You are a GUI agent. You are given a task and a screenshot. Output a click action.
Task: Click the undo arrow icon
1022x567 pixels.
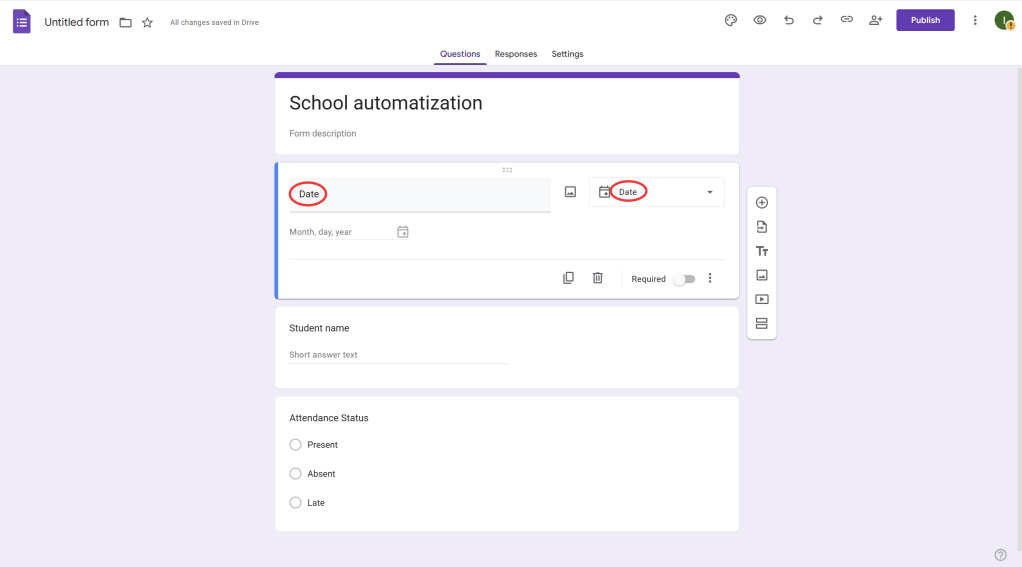(789, 20)
